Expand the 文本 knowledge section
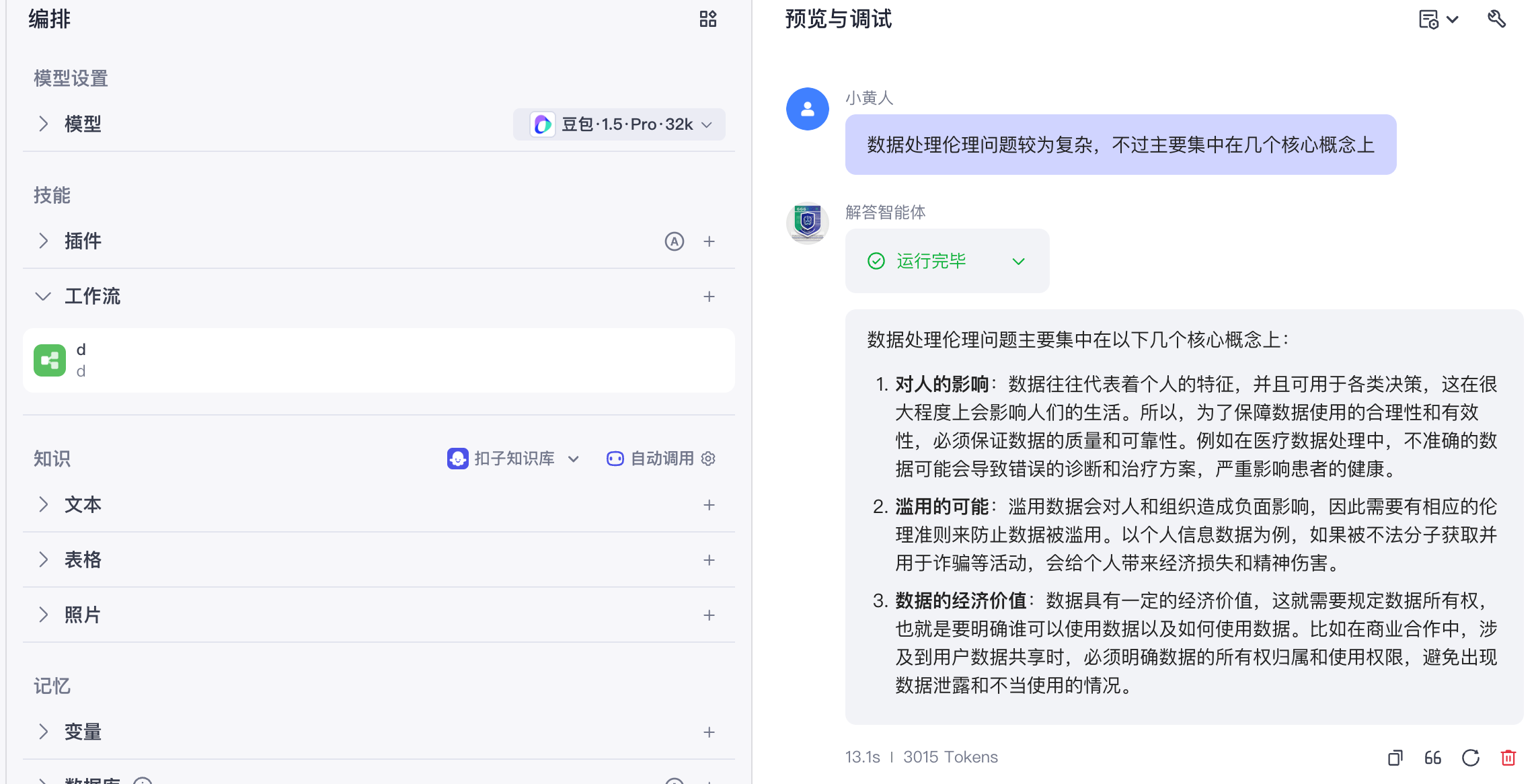This screenshot has width=1536, height=784. point(43,505)
